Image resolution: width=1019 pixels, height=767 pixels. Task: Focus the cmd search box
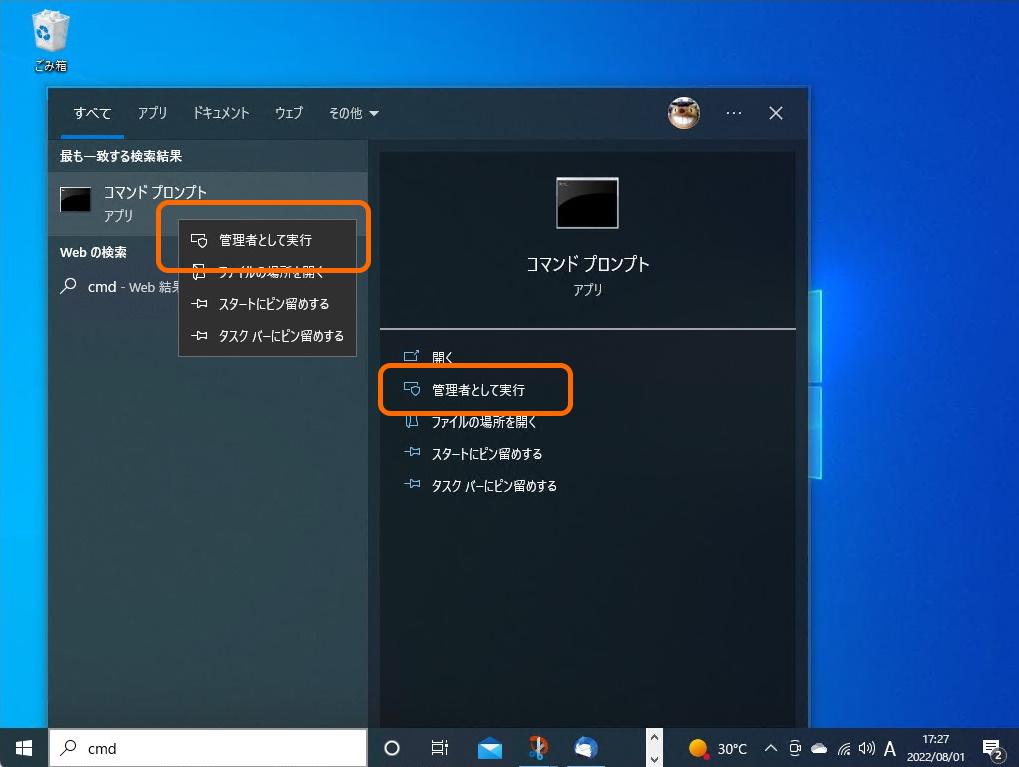tap(208, 748)
